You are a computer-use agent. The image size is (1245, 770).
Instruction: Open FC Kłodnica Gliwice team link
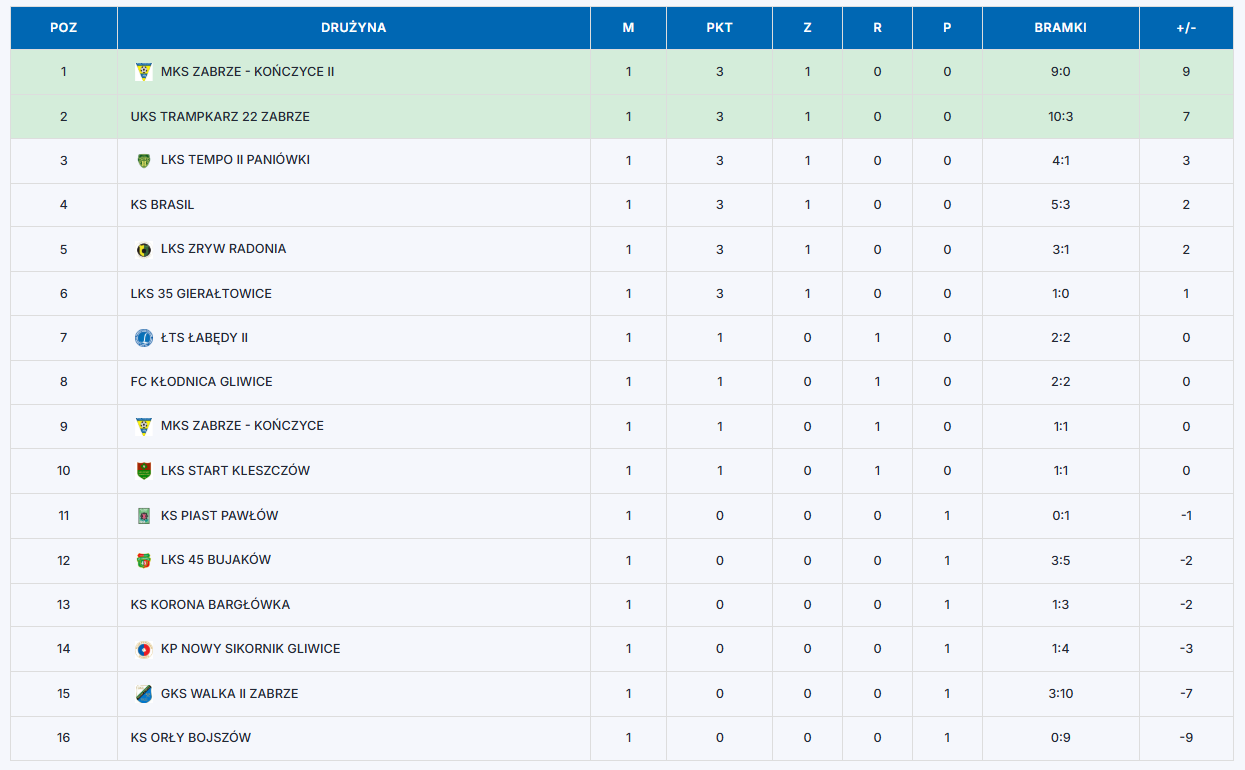click(x=201, y=382)
